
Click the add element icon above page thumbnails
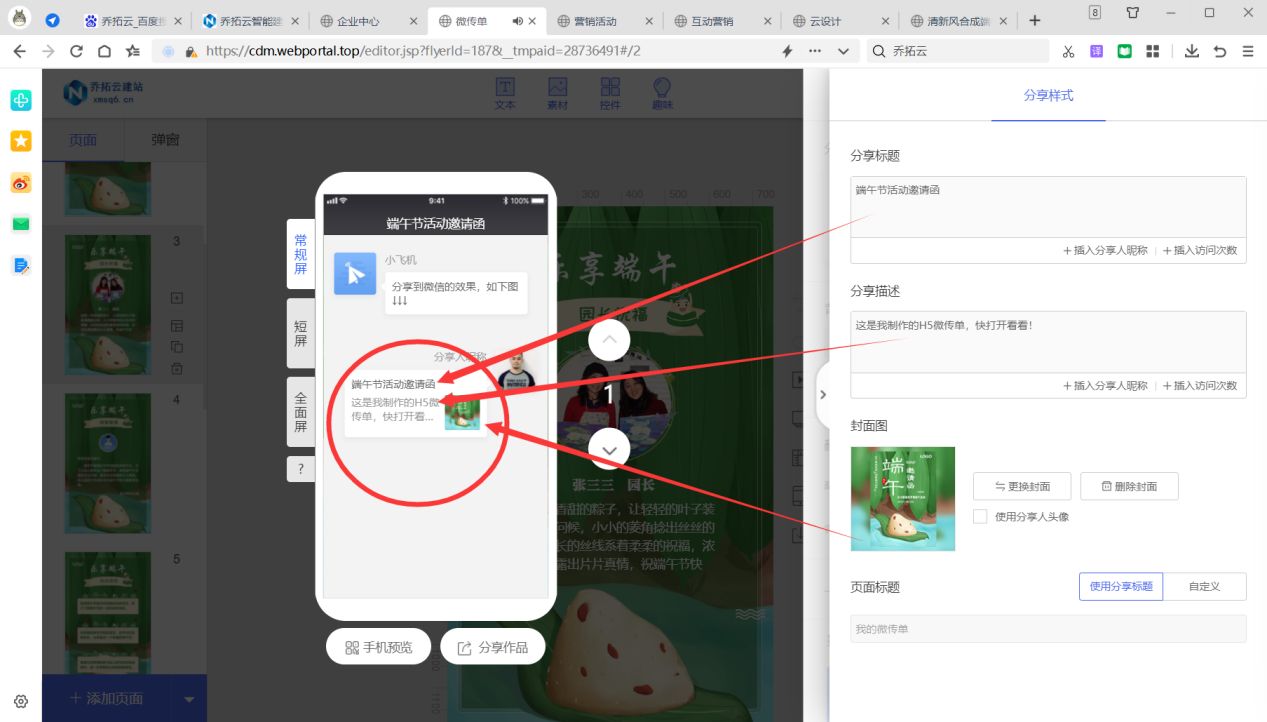coord(177,297)
